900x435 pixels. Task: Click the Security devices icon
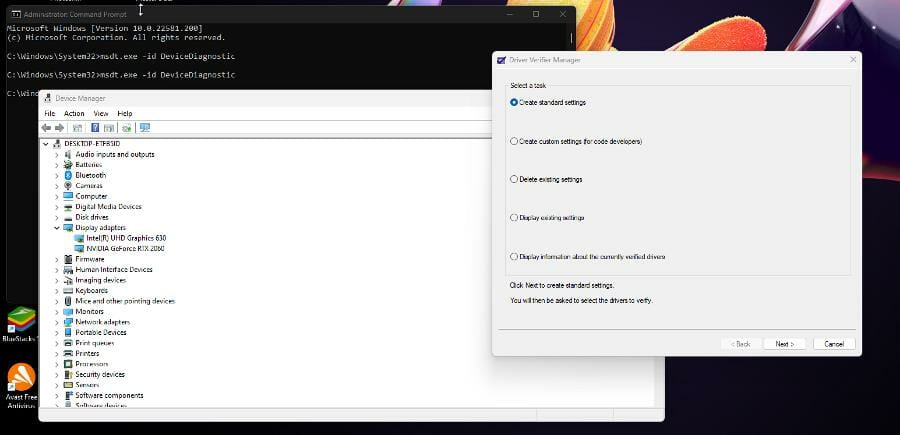(x=68, y=375)
